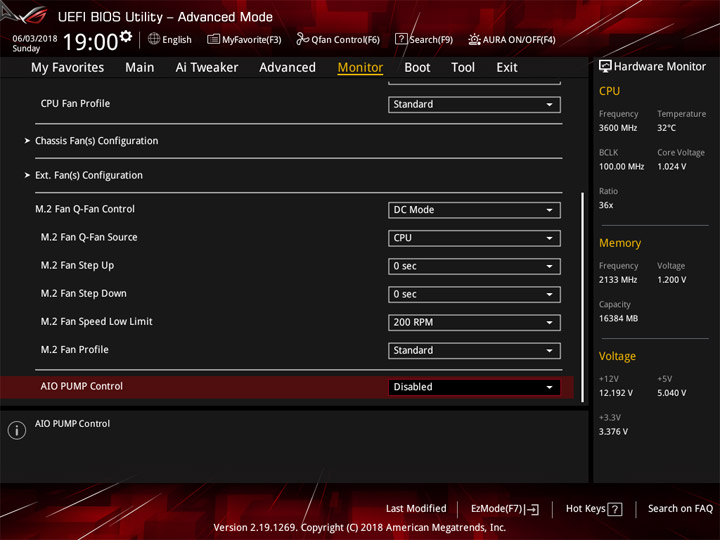Open AIO PUMP Control Disabled dropdown
This screenshot has width=720, height=540.
(474, 387)
